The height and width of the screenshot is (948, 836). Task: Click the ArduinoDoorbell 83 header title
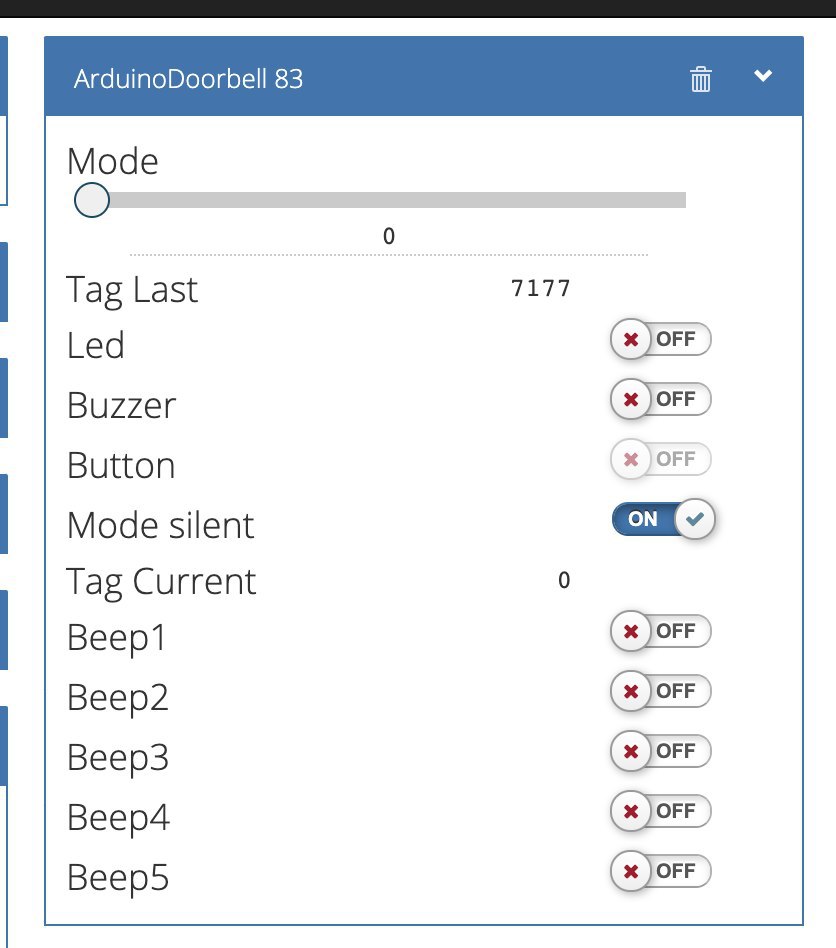188,79
